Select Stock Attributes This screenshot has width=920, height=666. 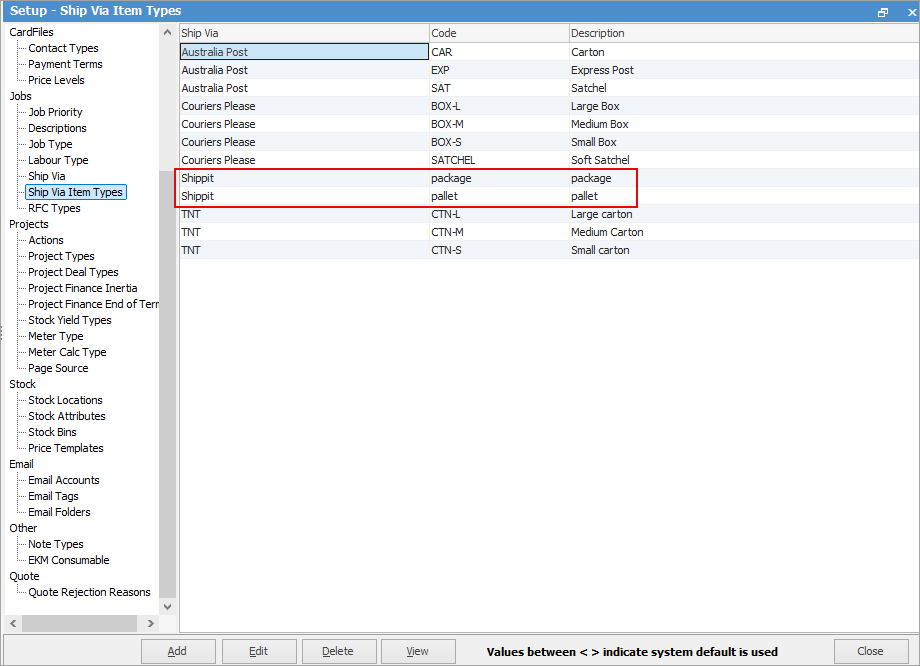(67, 416)
